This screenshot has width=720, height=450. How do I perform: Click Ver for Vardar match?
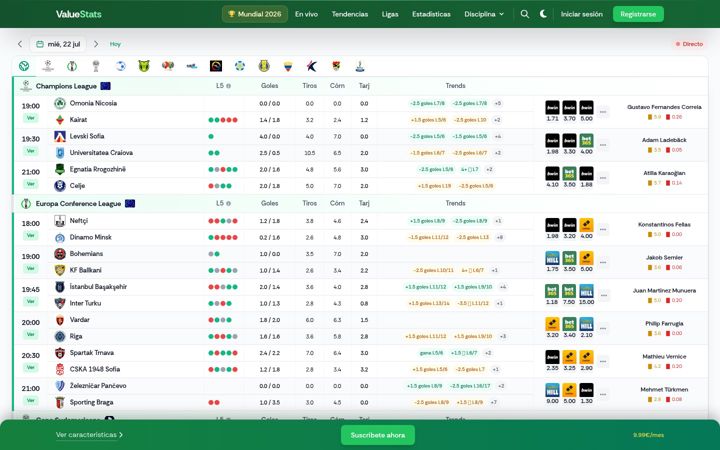coord(31,334)
